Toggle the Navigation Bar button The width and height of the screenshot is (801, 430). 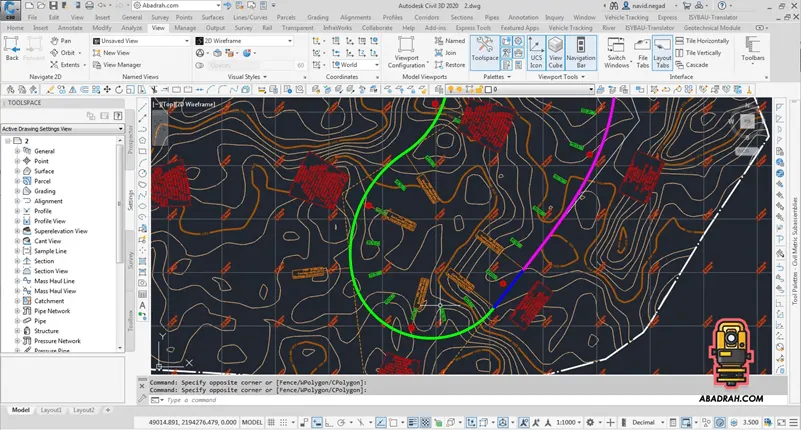[x=581, y=51]
